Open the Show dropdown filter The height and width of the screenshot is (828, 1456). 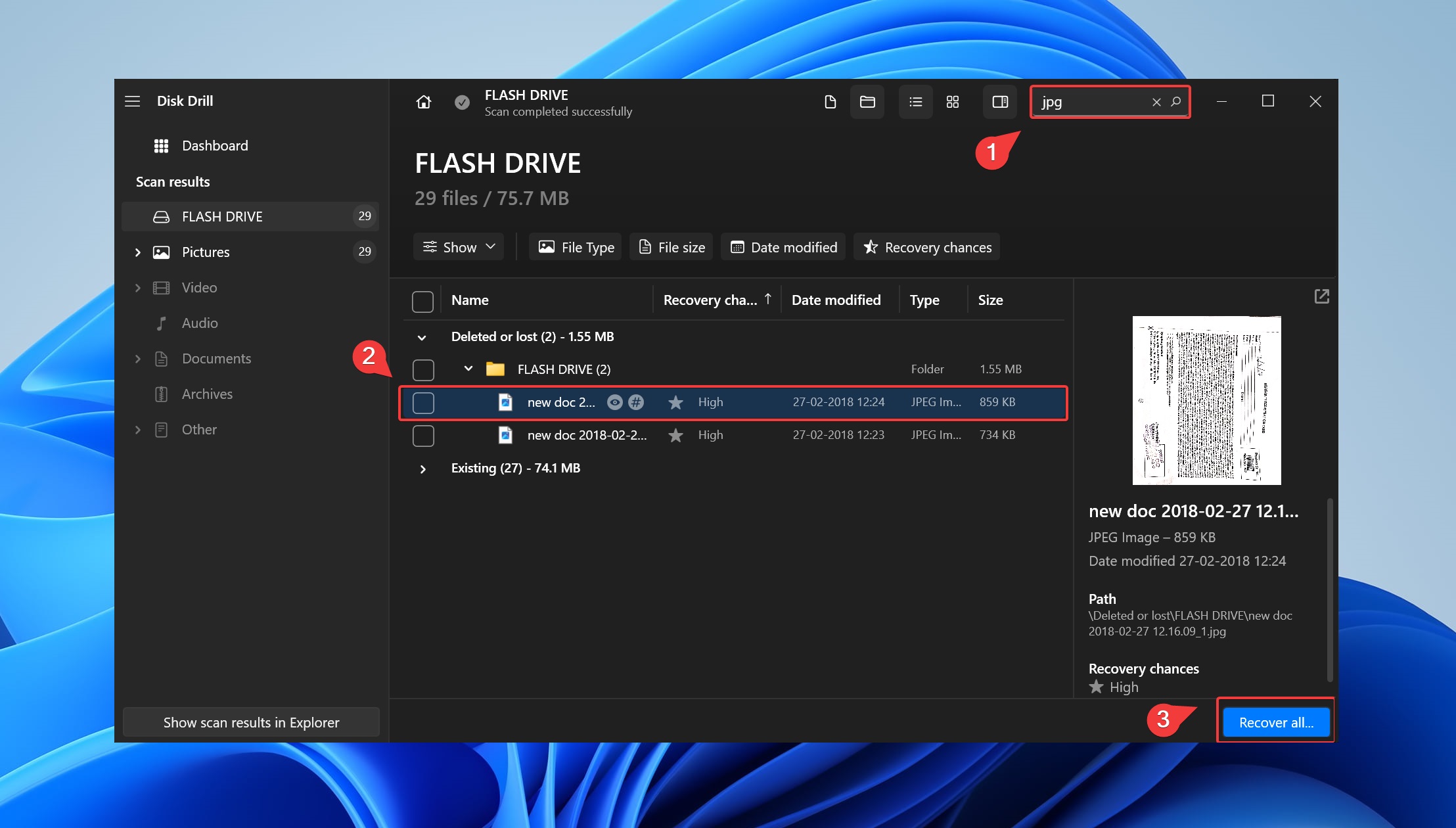pyautogui.click(x=459, y=247)
